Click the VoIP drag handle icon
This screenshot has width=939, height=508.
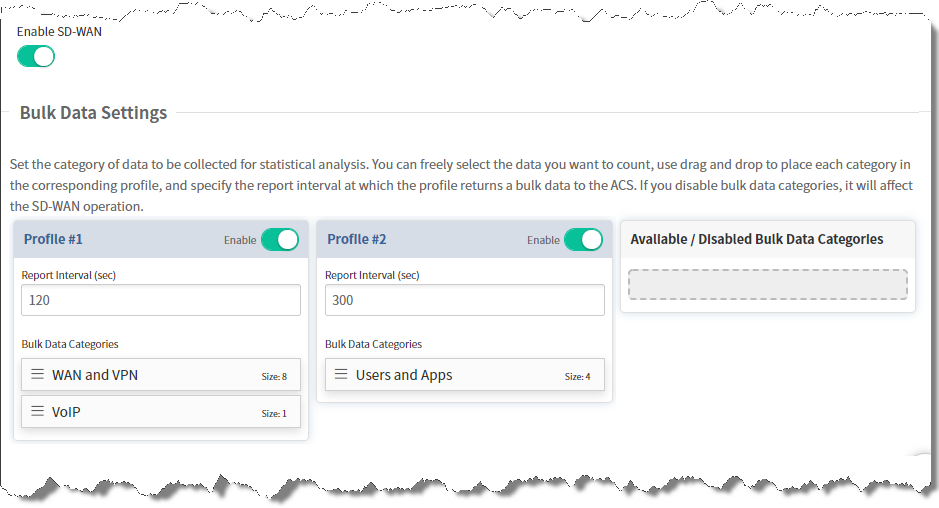(37, 411)
